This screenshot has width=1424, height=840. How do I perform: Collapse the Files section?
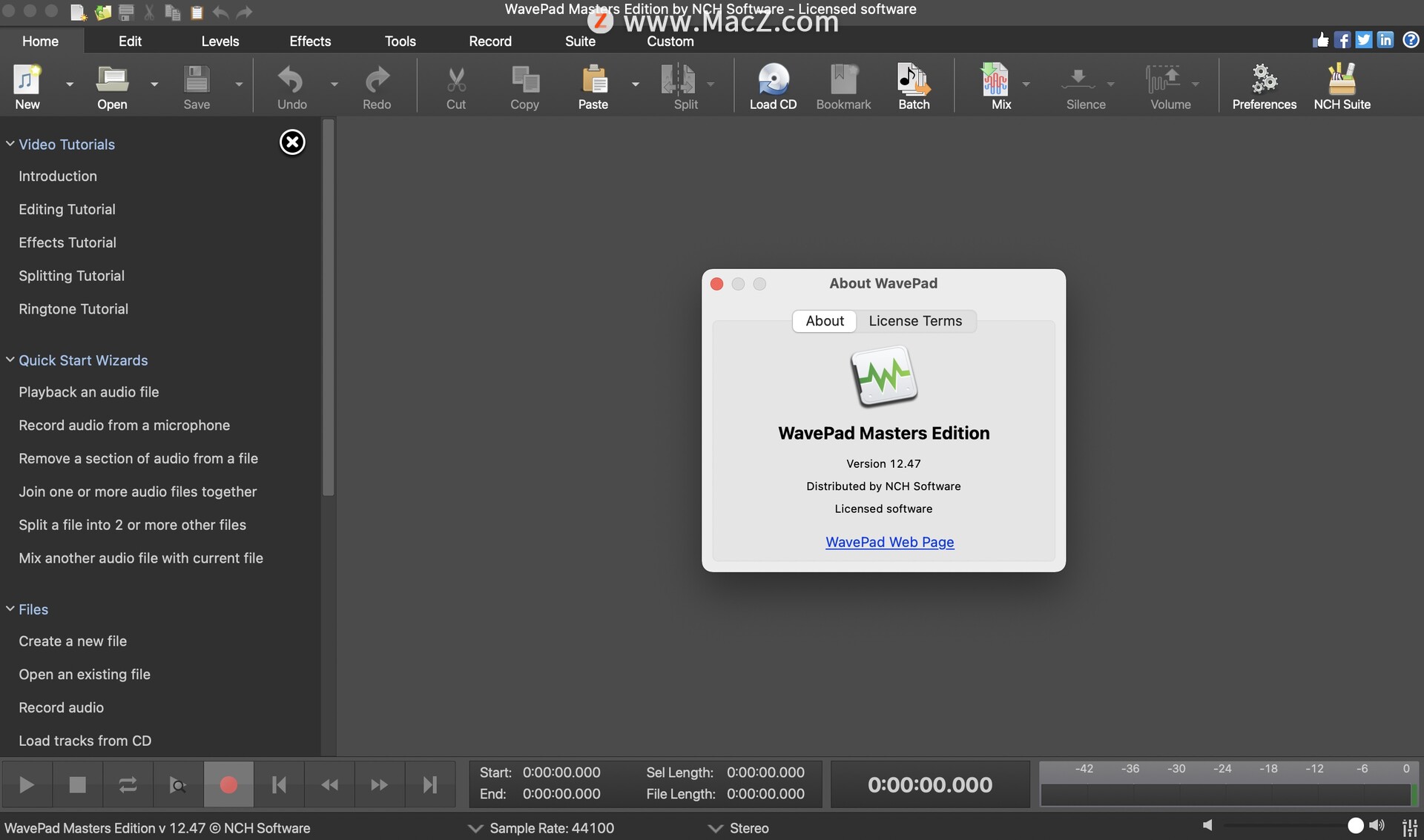coord(10,609)
